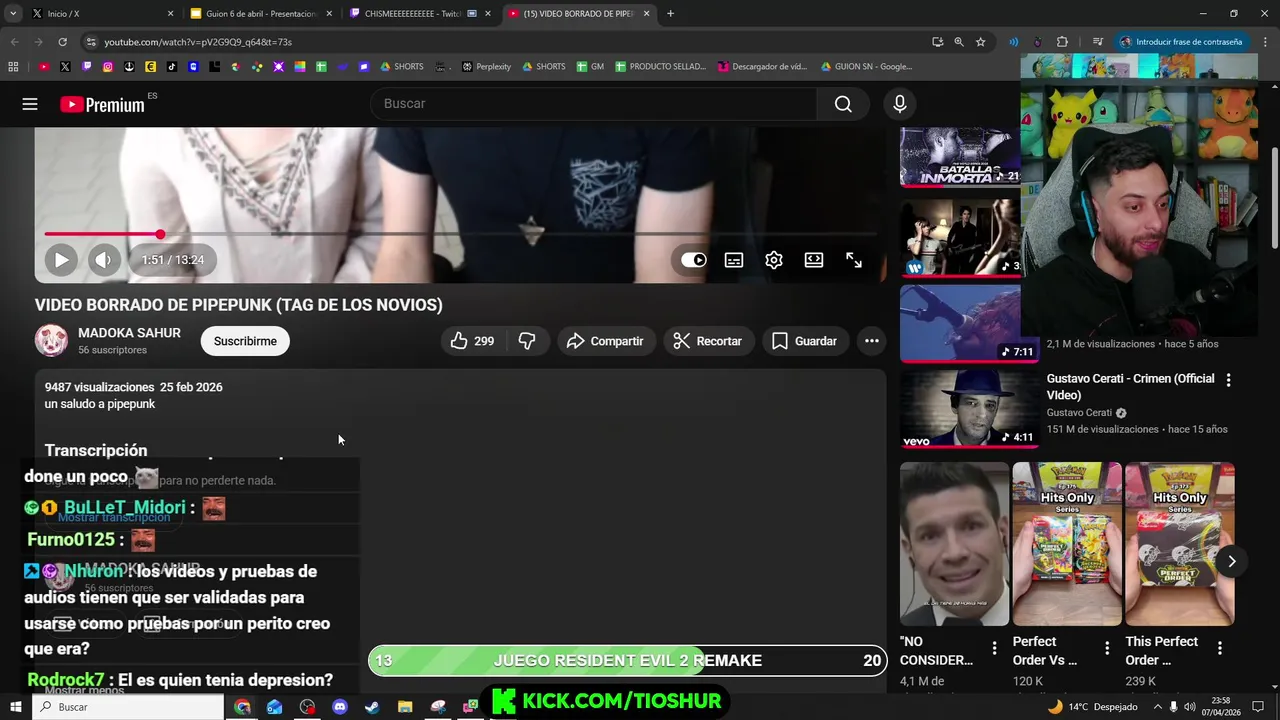This screenshot has height=720, width=1280.
Task: Open the YouTube hamburger guide menu
Action: point(30,104)
